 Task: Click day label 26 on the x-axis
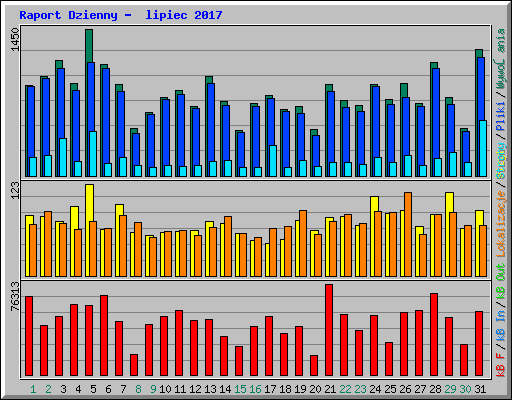405,389
